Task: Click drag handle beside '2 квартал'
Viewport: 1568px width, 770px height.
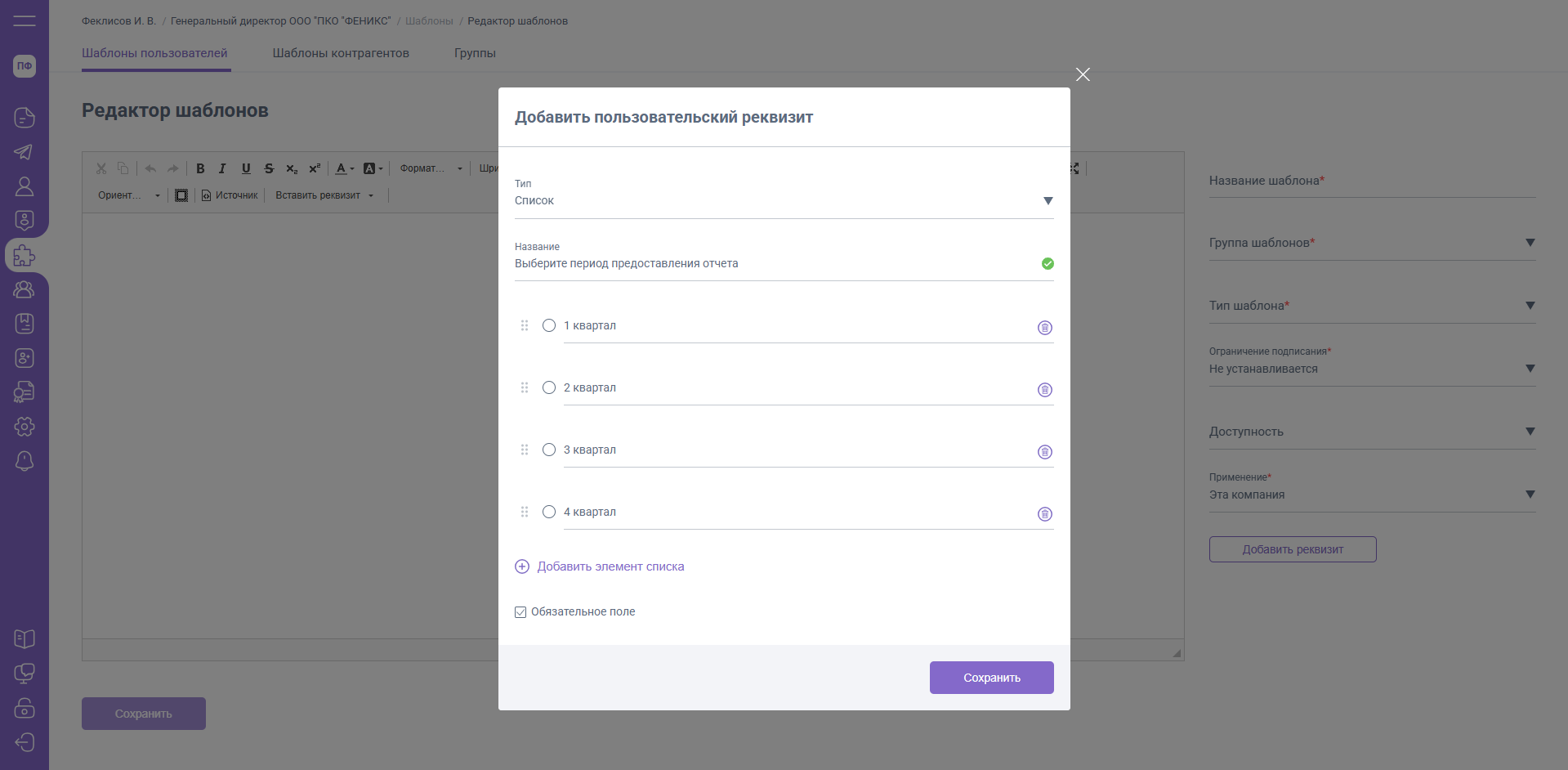Action: point(525,387)
